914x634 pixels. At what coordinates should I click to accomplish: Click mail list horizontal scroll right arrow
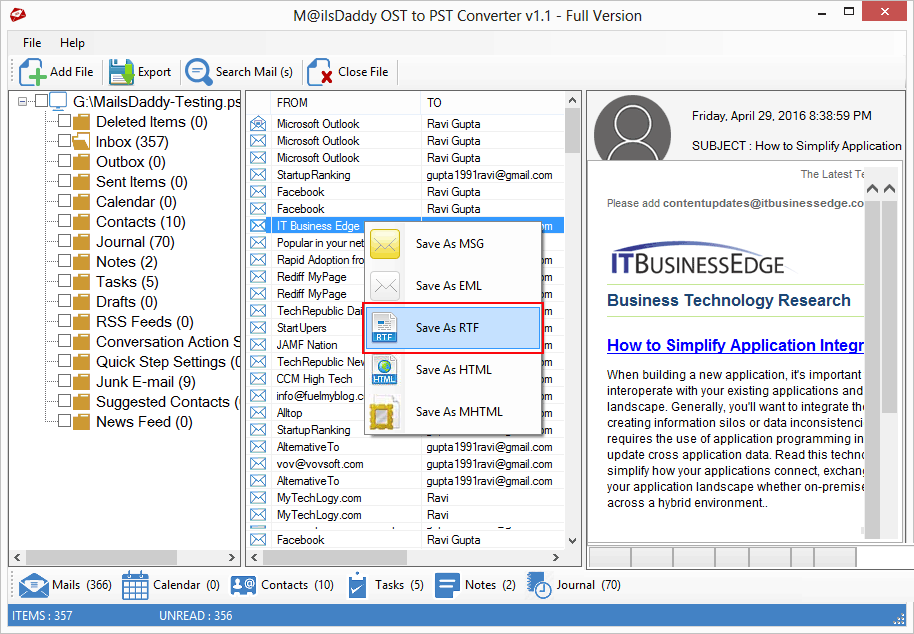(556, 557)
